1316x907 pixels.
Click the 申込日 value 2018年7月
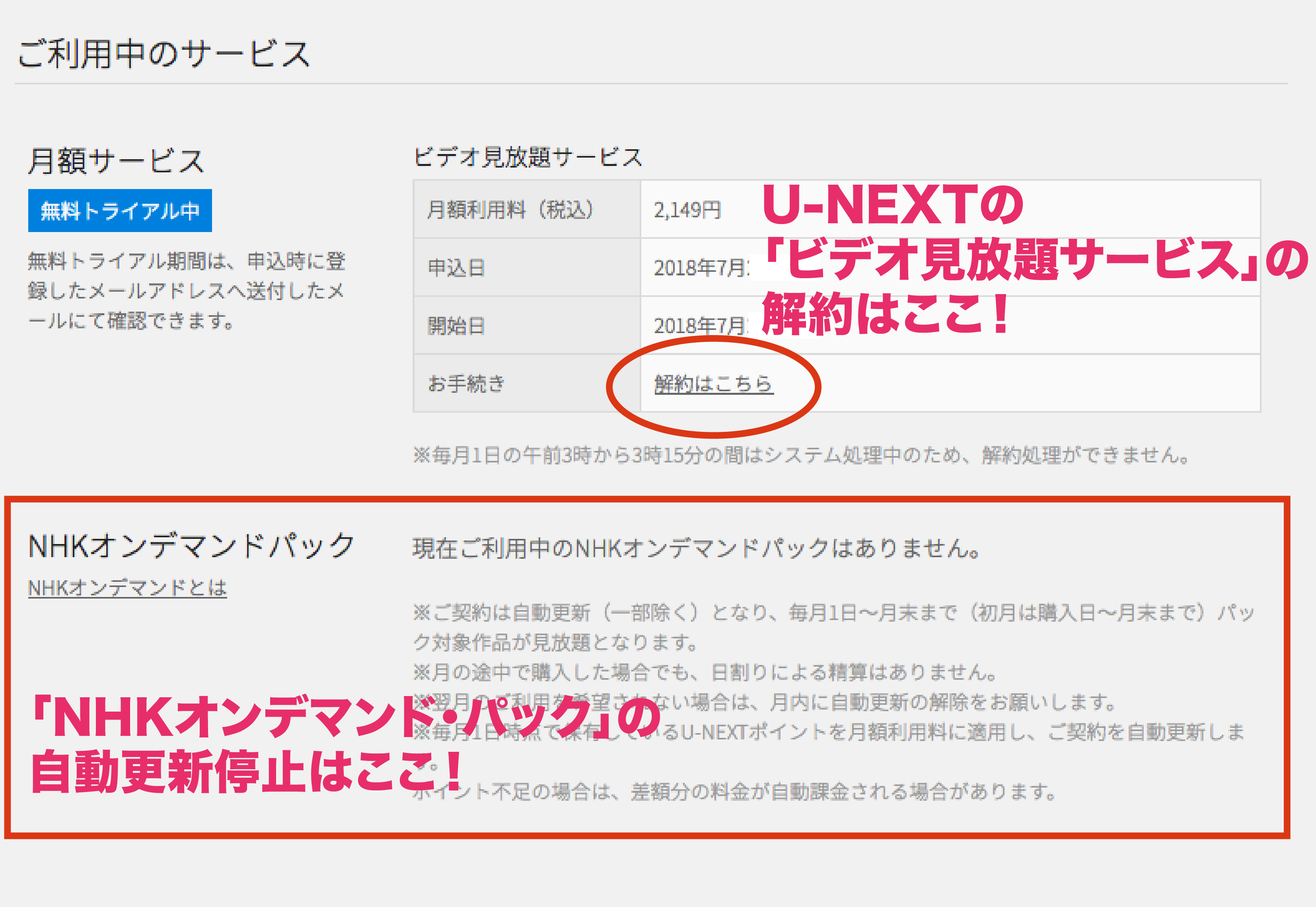coord(701,268)
